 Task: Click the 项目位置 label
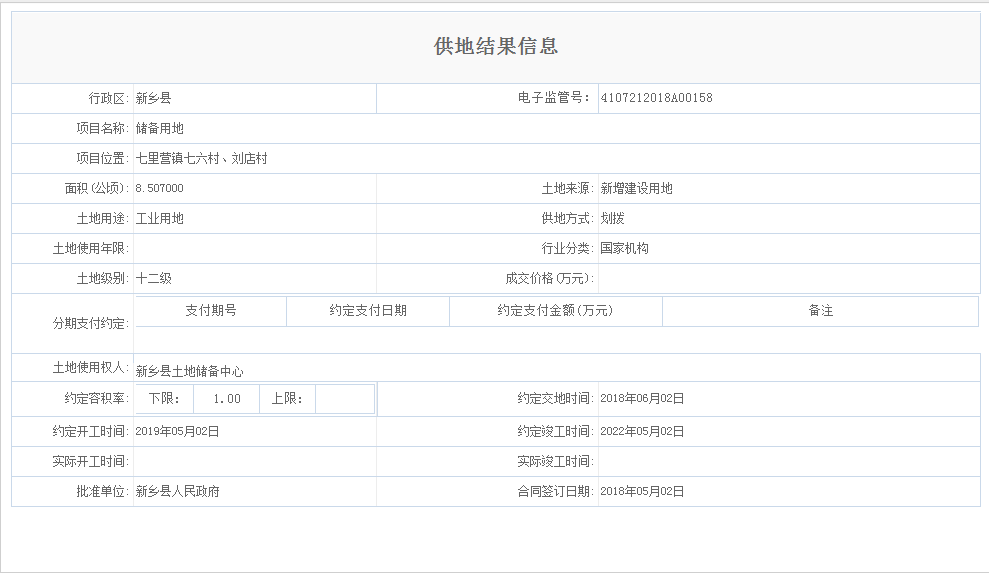(103, 158)
